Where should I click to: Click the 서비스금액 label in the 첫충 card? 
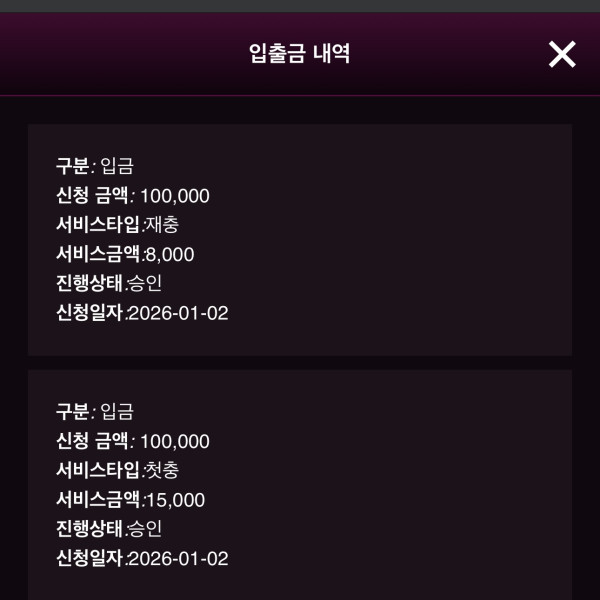[x=98, y=499]
